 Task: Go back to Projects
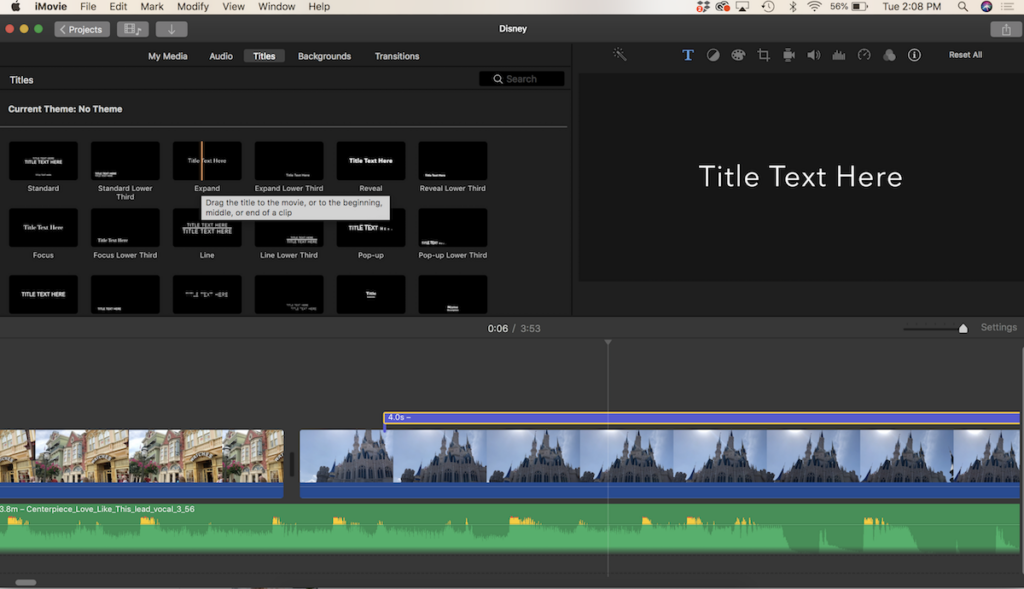(82, 29)
